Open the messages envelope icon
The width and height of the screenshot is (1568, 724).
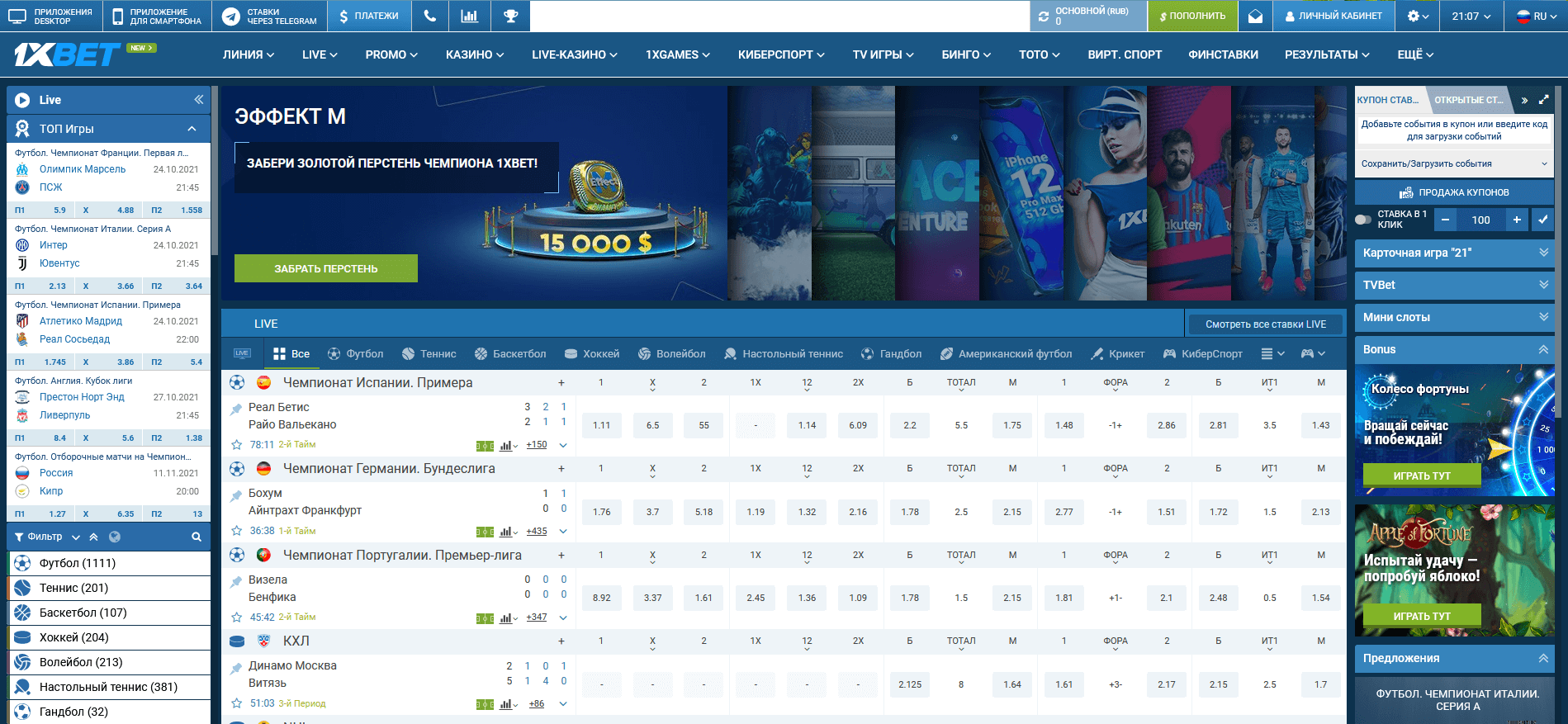click(1255, 16)
